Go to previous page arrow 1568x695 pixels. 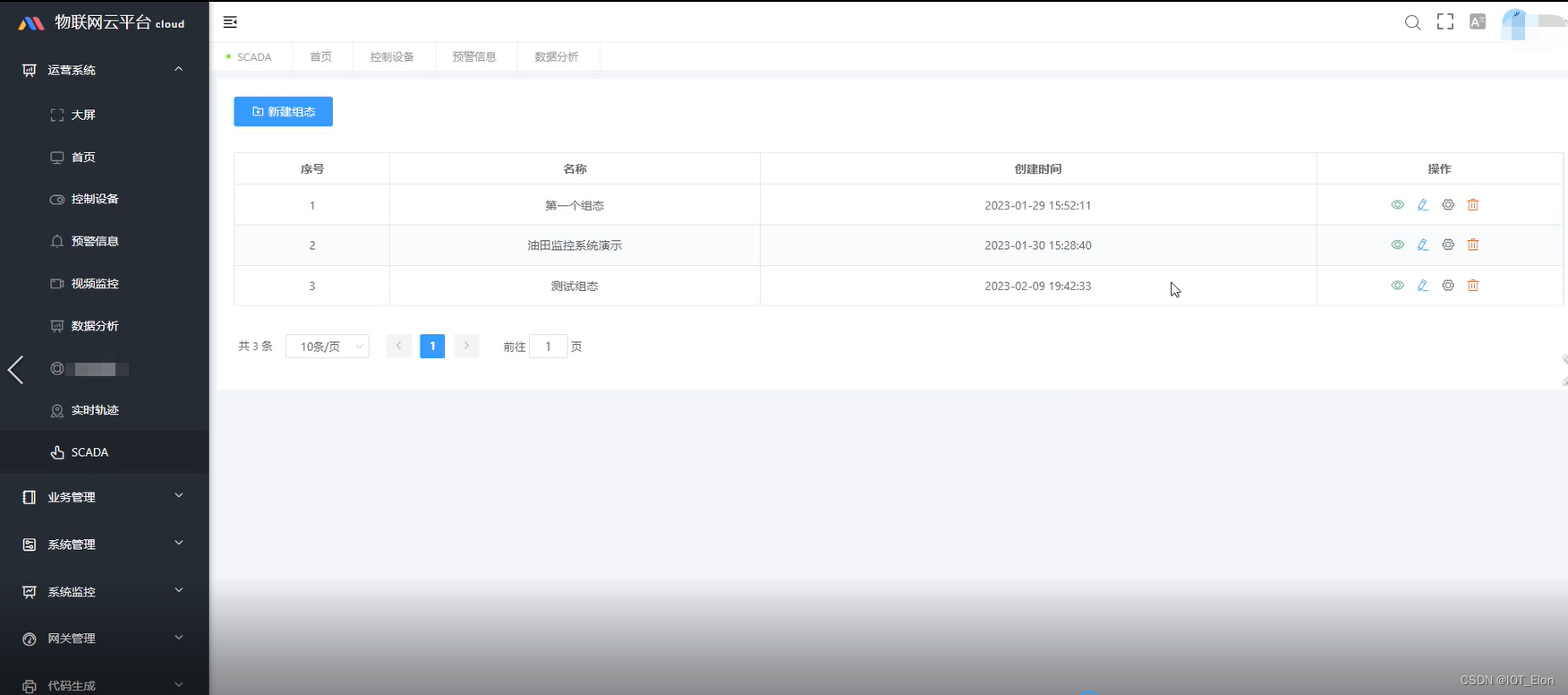tap(398, 347)
